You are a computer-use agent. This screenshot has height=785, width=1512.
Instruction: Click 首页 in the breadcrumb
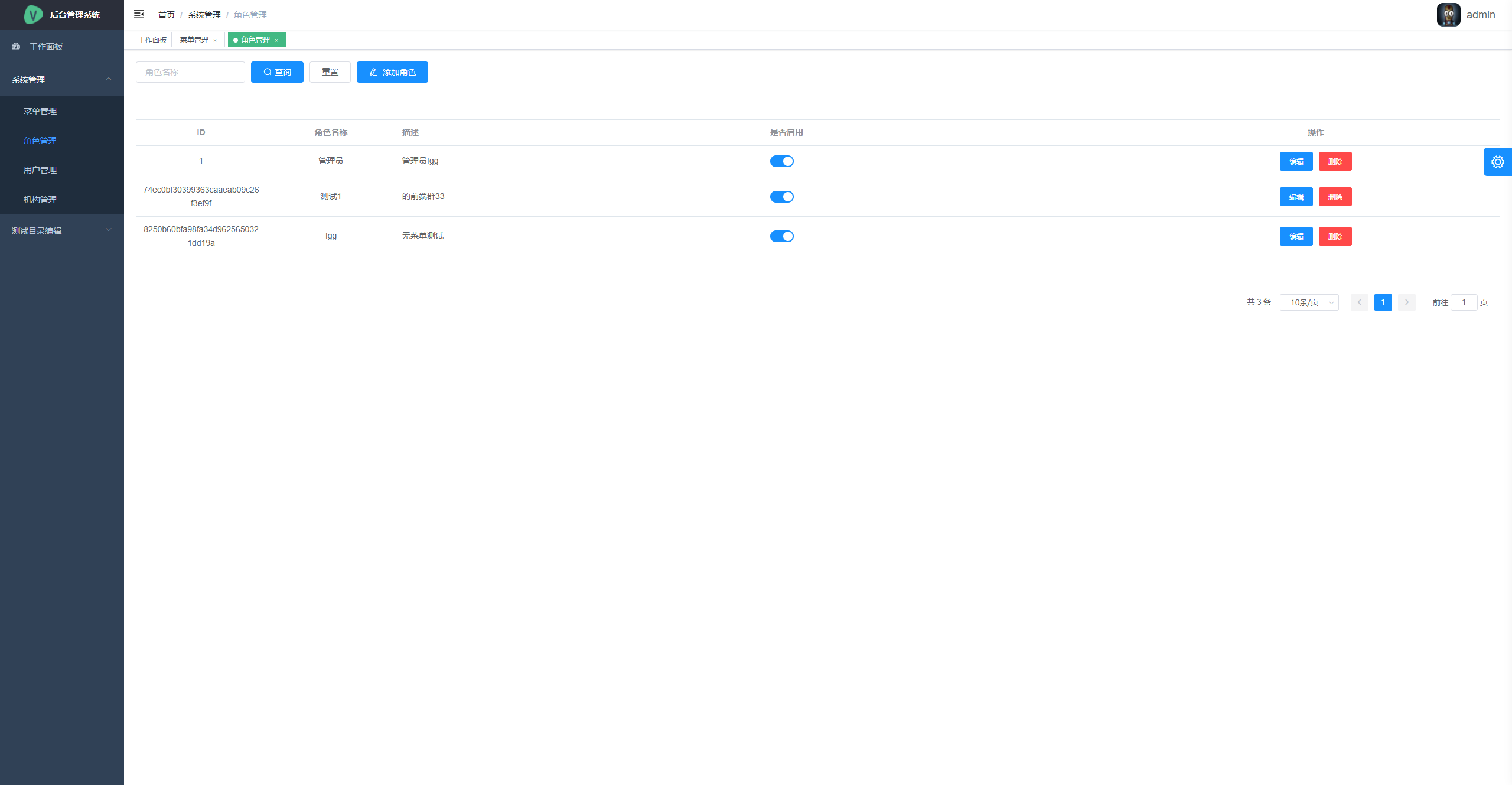pyautogui.click(x=167, y=15)
